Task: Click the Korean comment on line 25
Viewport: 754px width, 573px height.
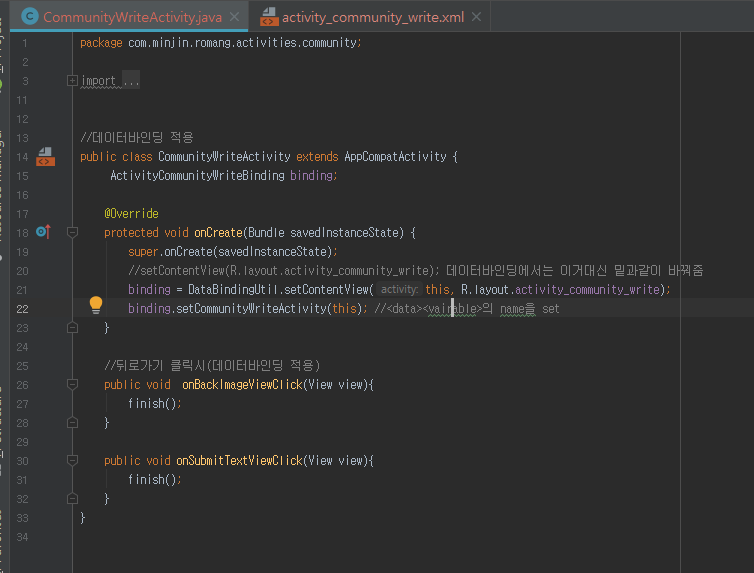Action: [x=212, y=365]
